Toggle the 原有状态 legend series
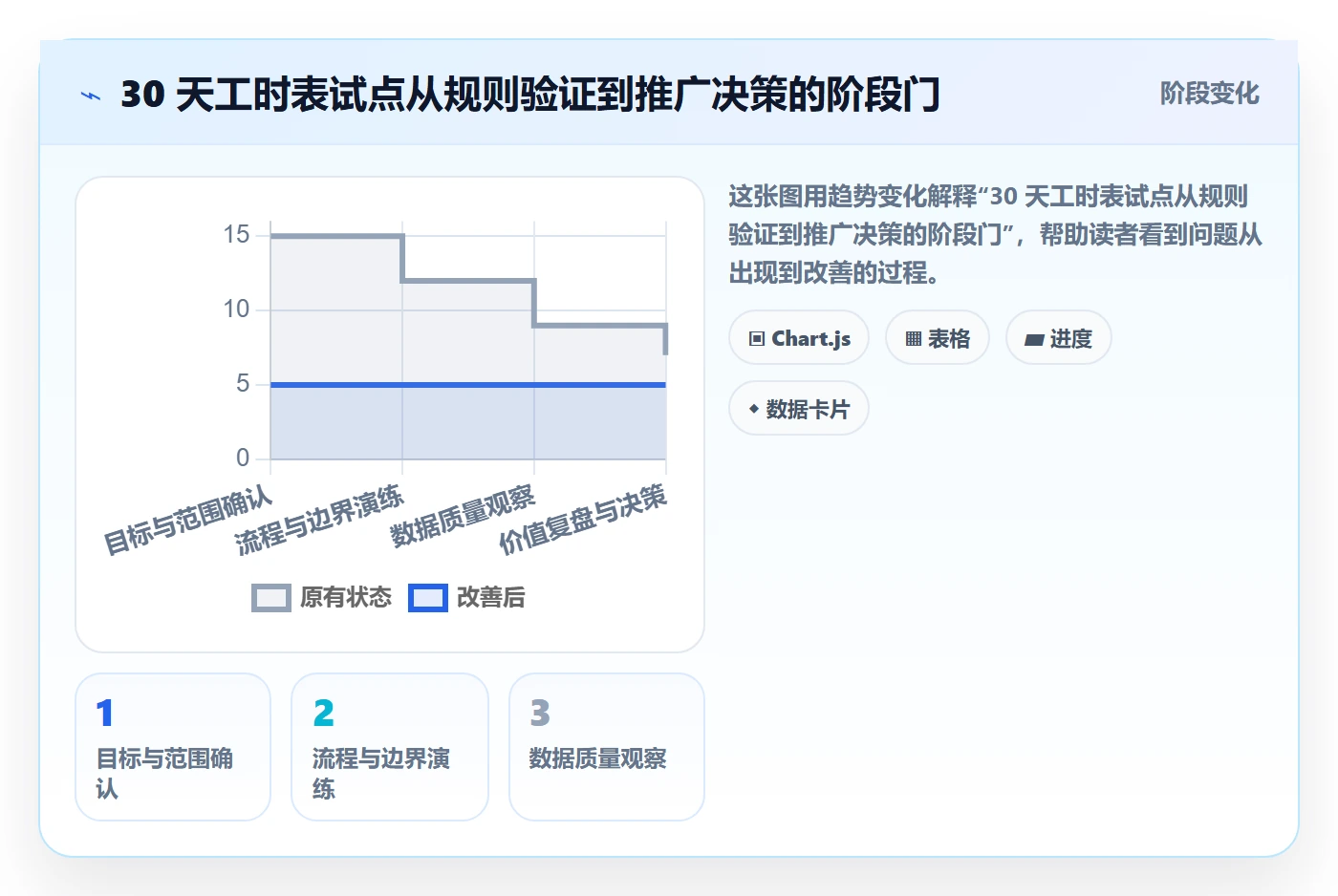This screenshot has width=1338, height=896. click(322, 598)
